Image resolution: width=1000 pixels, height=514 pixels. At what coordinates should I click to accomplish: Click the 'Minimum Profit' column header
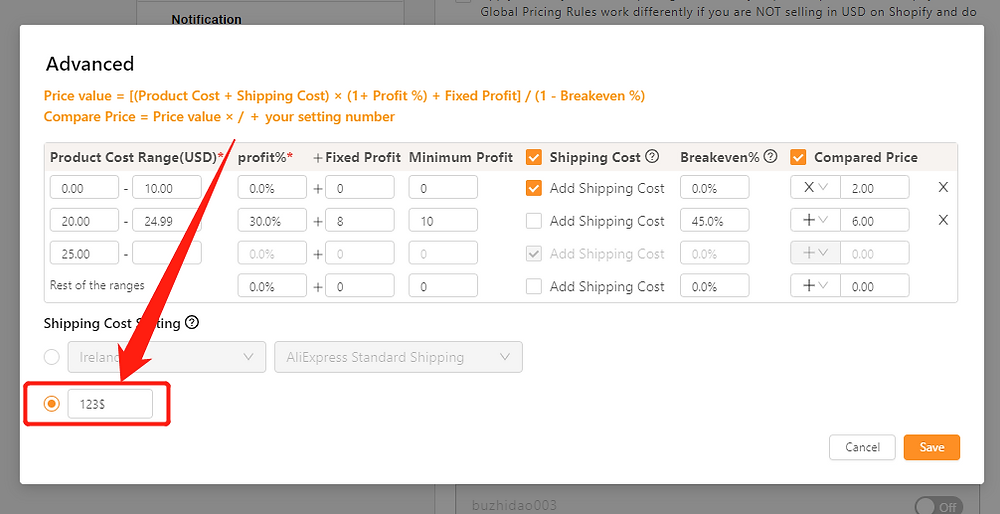click(x=461, y=157)
